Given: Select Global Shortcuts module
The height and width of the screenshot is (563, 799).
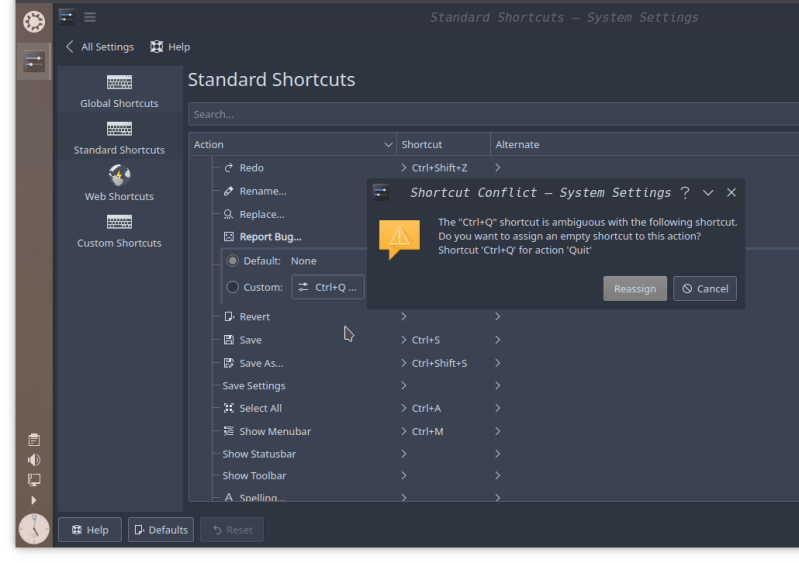Looking at the screenshot, I should pos(119,92).
